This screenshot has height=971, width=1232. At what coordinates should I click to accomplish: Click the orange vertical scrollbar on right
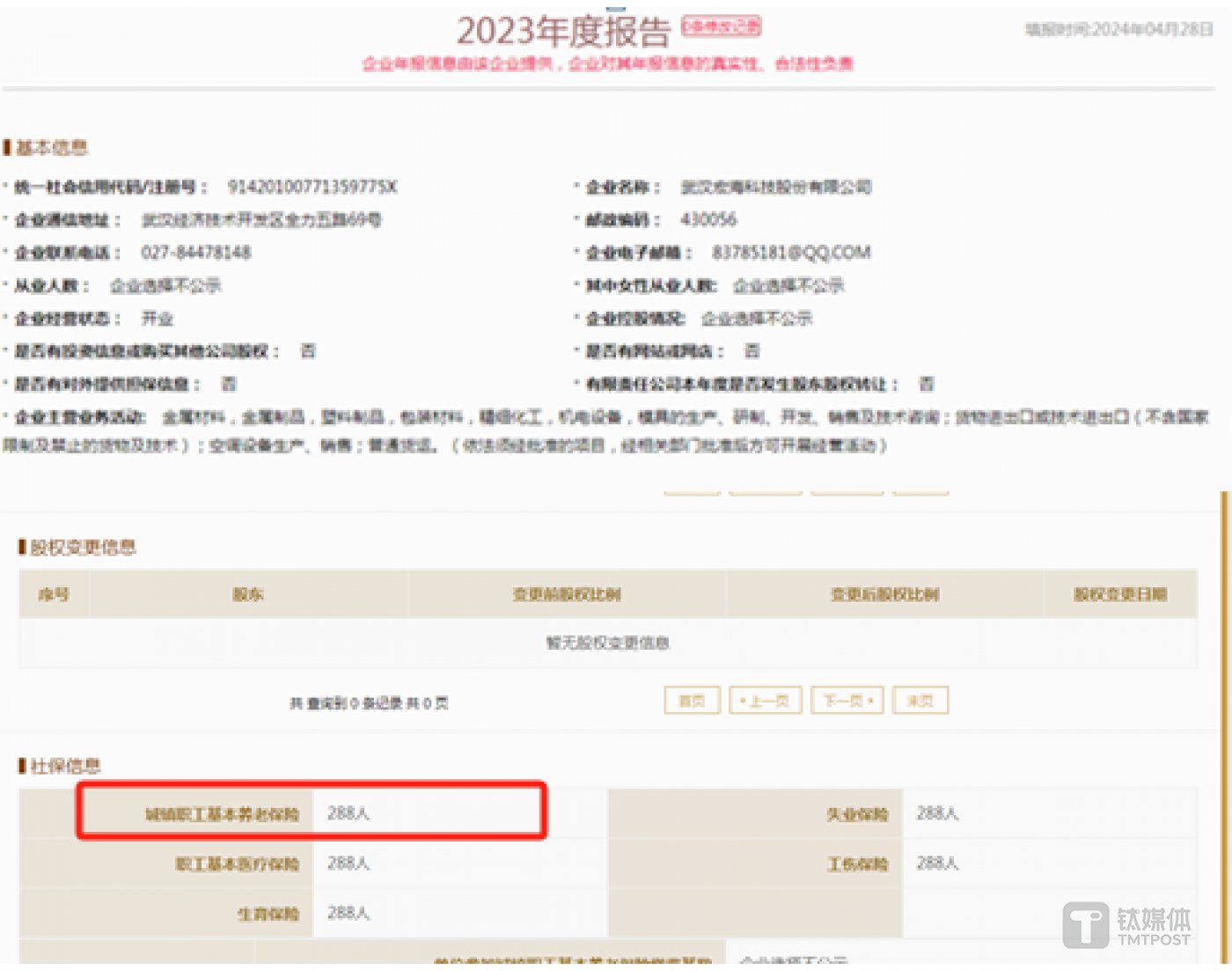(x=1223, y=704)
